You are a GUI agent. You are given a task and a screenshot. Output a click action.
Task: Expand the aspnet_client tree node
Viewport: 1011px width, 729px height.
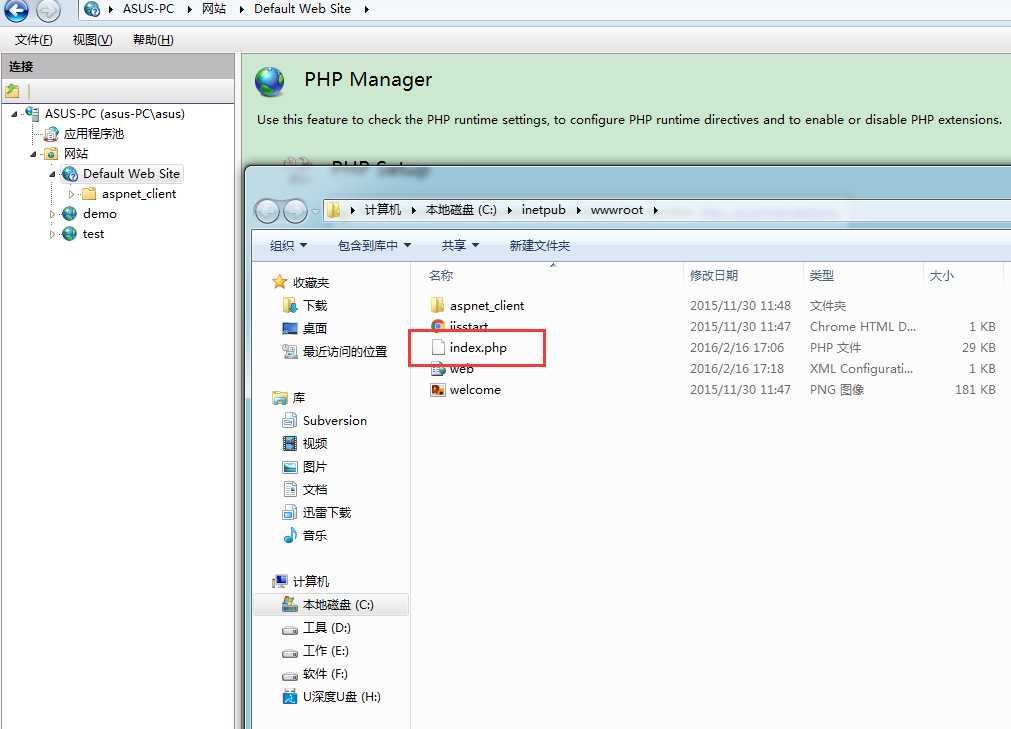pyautogui.click(x=71, y=194)
